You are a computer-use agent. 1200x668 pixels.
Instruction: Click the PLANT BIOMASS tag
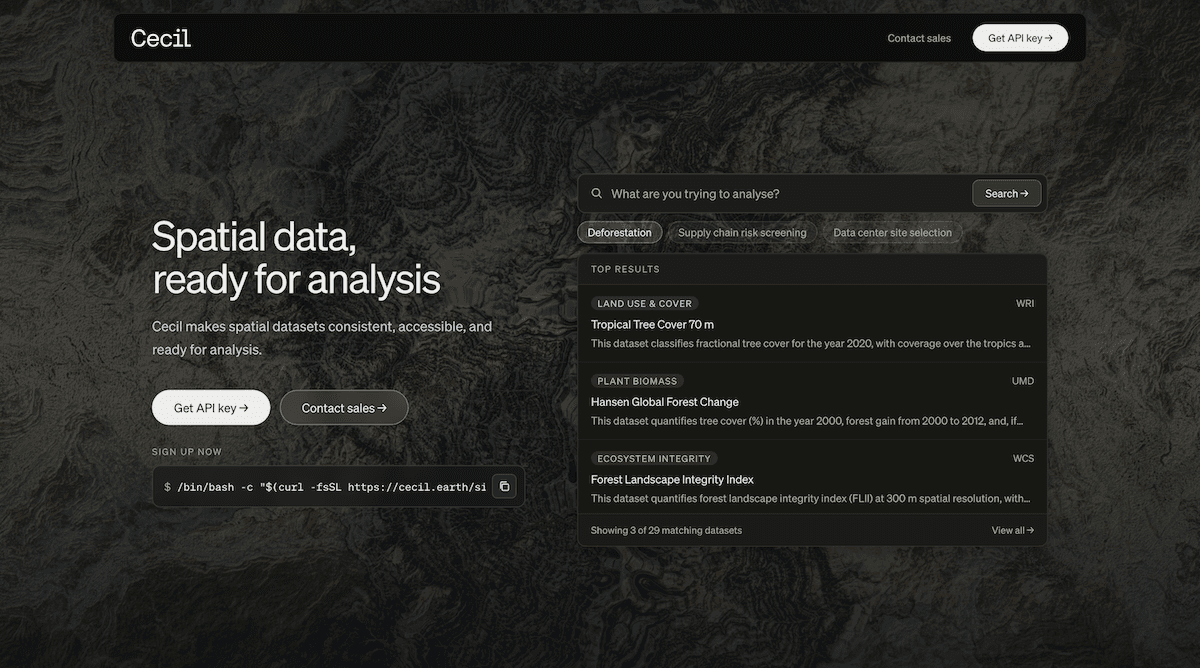point(637,381)
